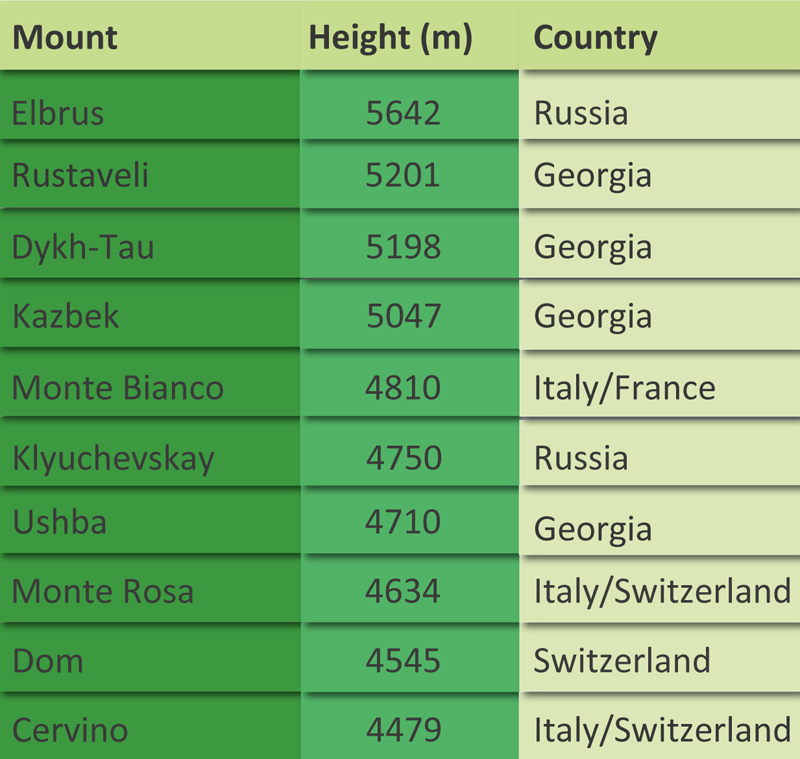
Task: Select the Klyuchevskay mount cell
Action: click(113, 458)
